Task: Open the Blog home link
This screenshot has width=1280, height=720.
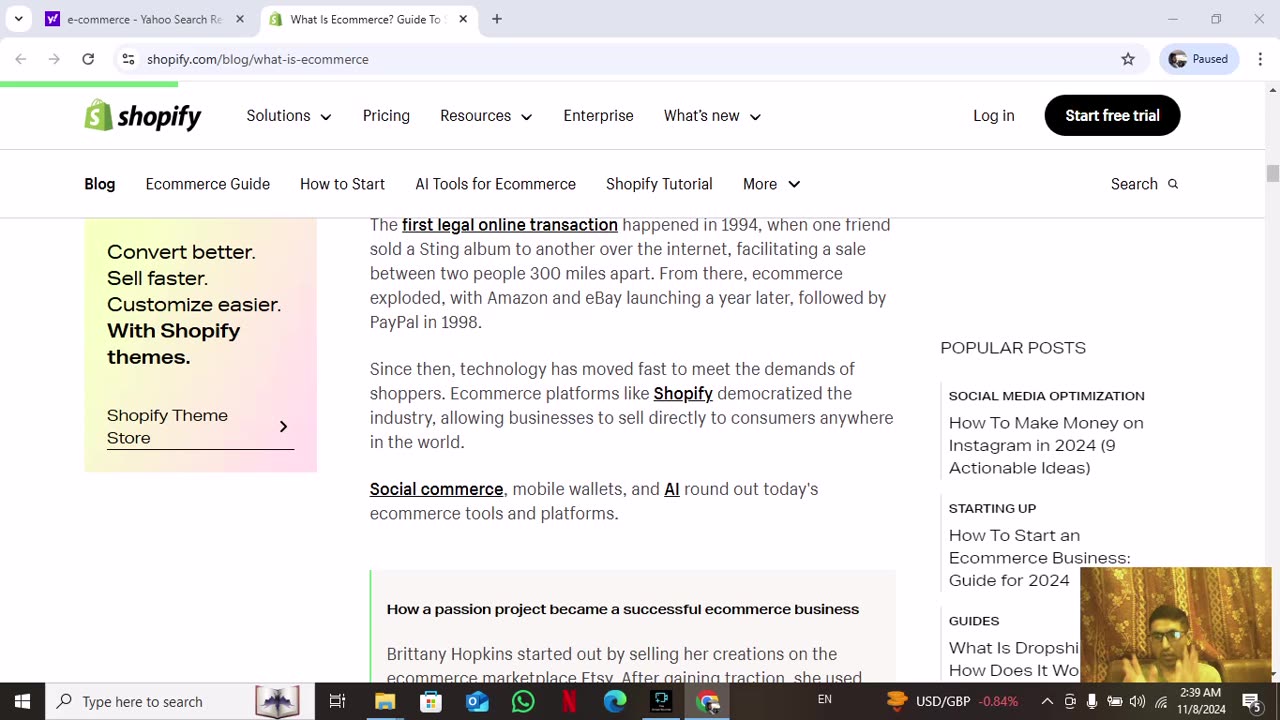Action: [x=99, y=184]
